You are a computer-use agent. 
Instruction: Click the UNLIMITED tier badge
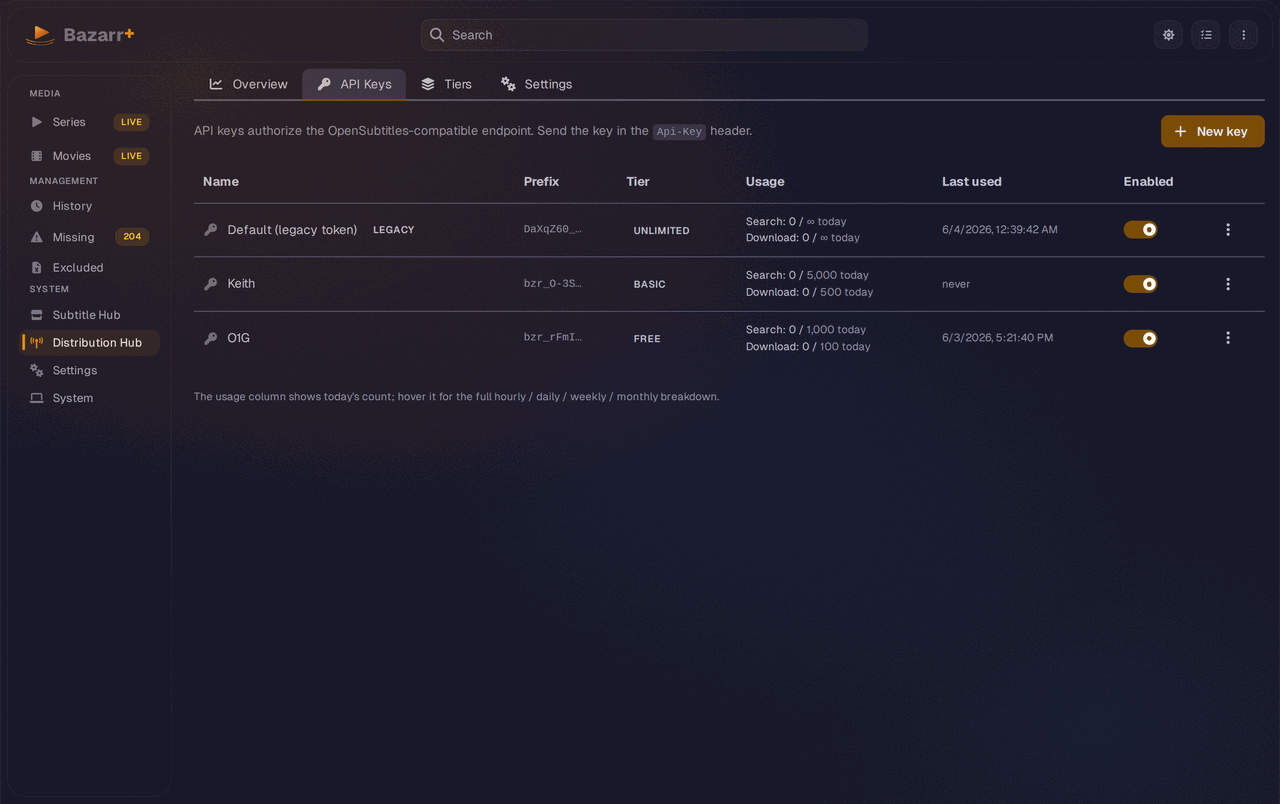(x=661, y=231)
